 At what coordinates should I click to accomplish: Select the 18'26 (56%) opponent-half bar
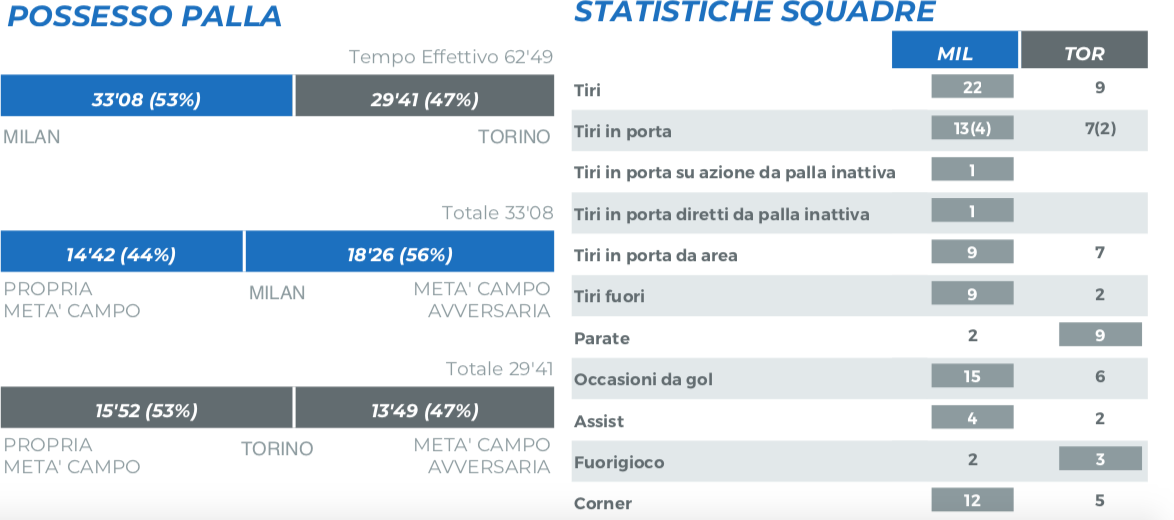pyautogui.click(x=399, y=254)
